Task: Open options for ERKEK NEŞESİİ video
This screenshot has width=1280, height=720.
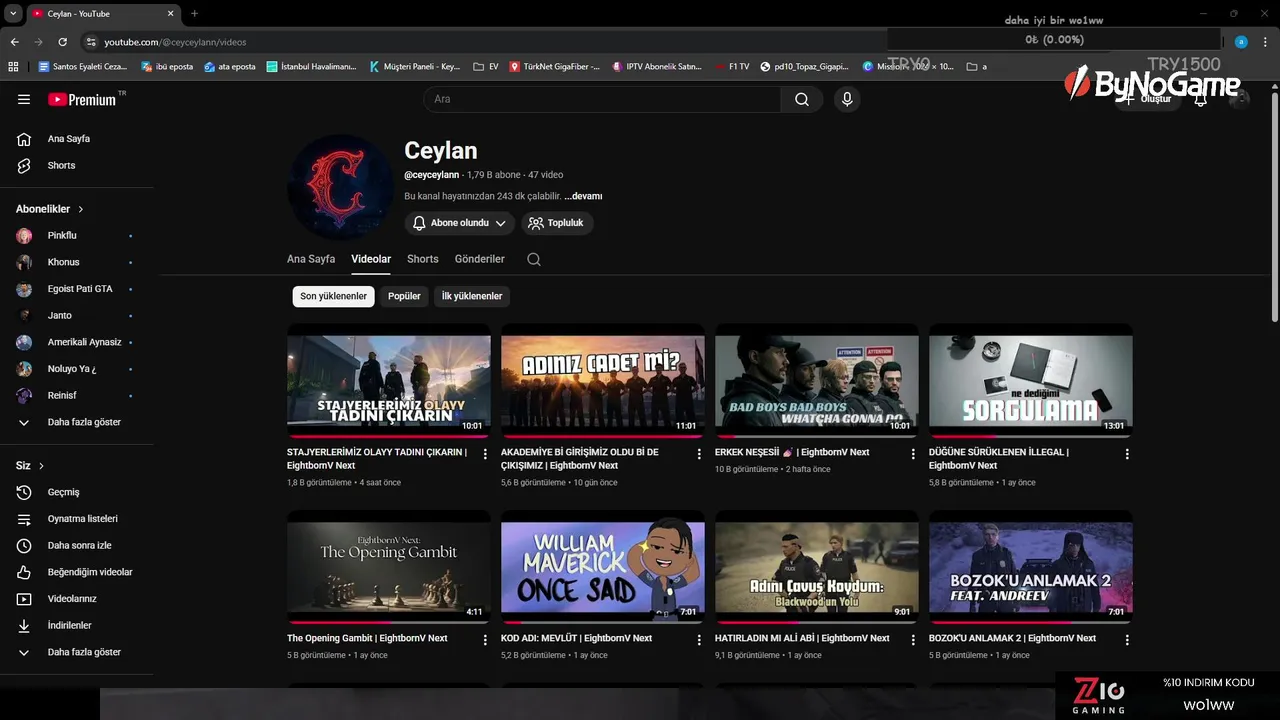Action: (x=913, y=454)
